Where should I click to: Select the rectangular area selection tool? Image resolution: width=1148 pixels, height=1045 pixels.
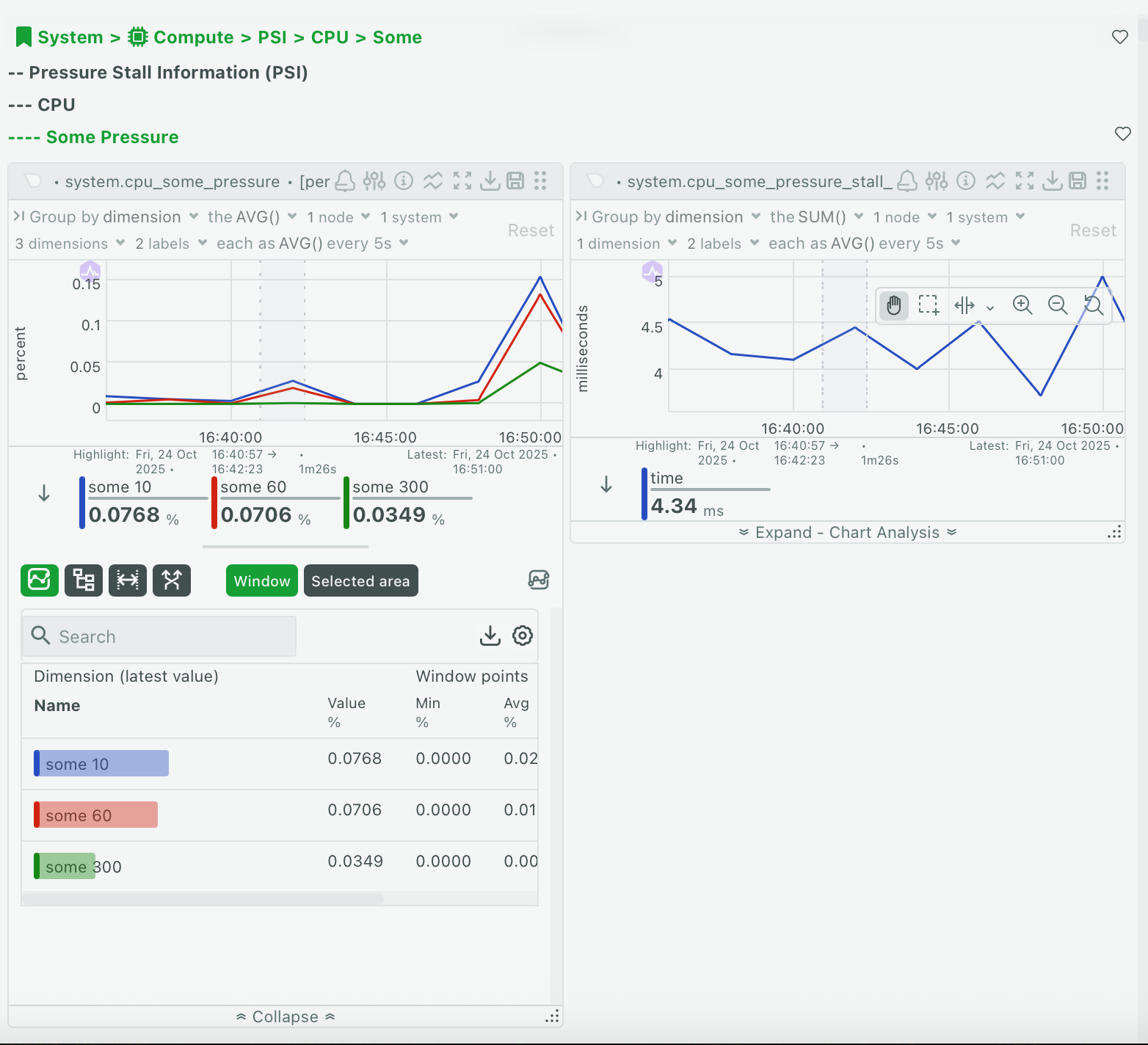pyautogui.click(x=929, y=305)
